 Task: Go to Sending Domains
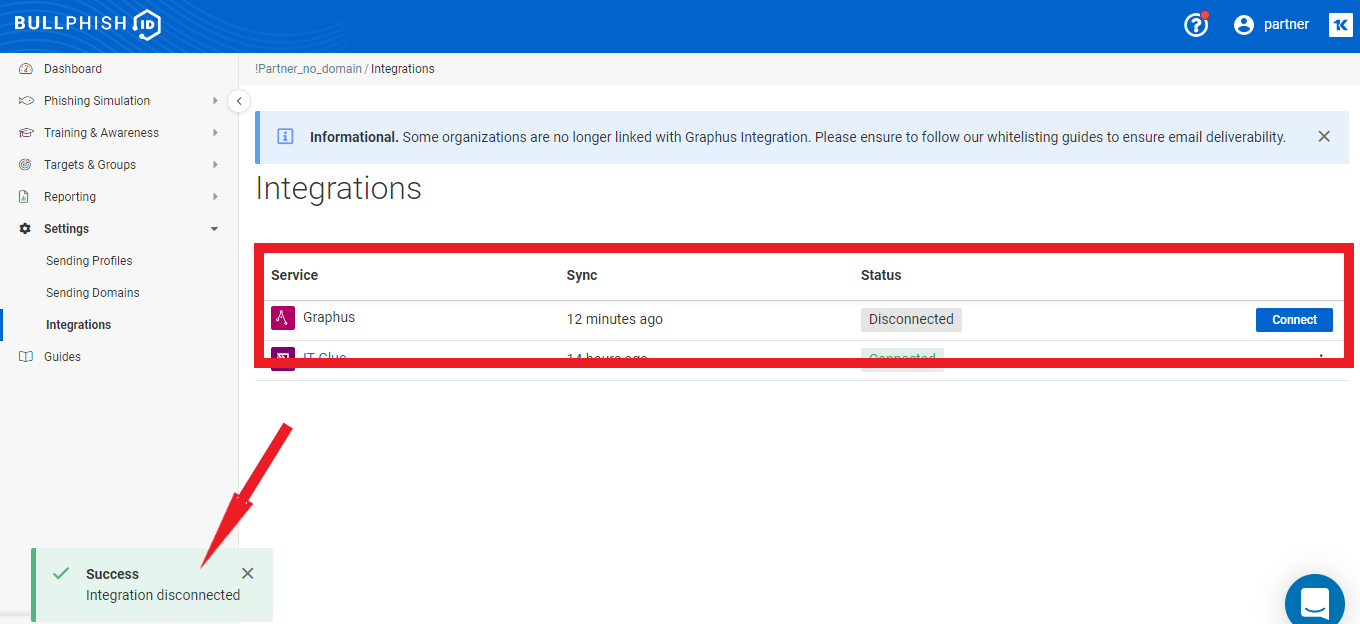click(93, 293)
